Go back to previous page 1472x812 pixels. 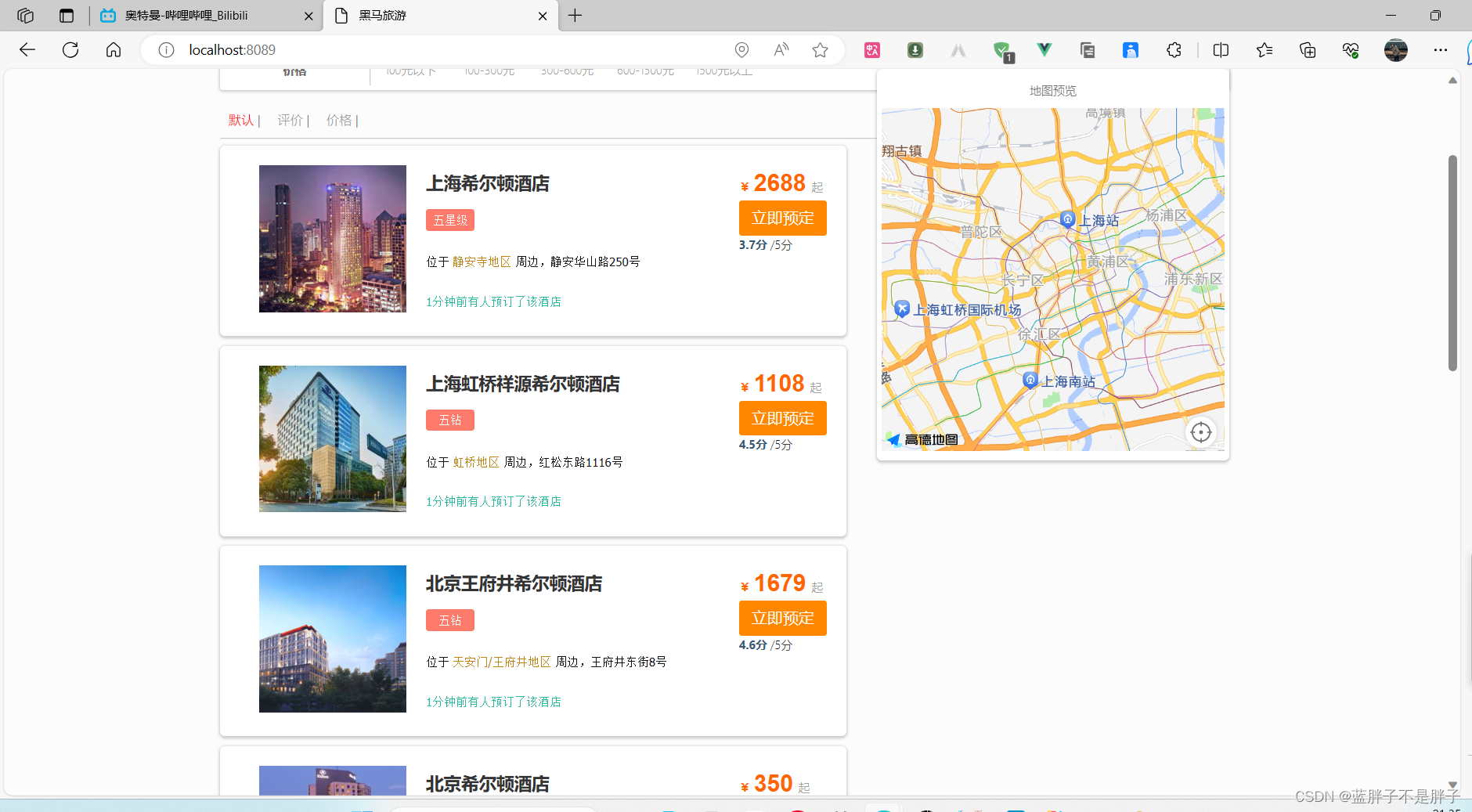coord(27,50)
